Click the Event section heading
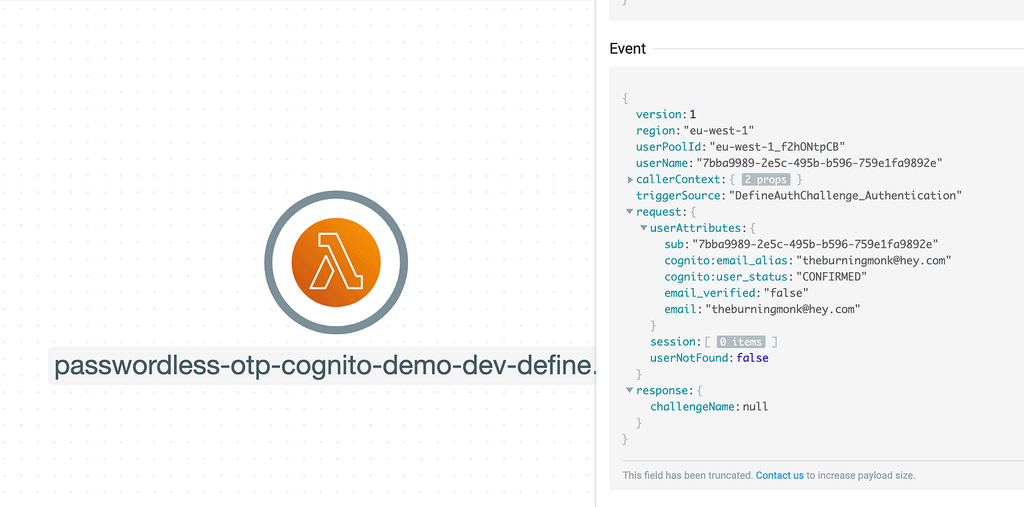Screen dimensions: 1024x507 click(628, 49)
